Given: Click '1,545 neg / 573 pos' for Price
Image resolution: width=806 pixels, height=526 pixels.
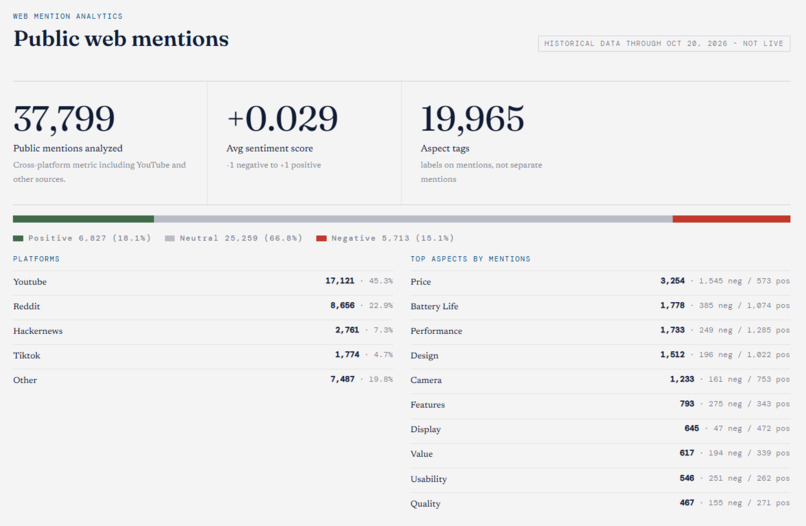Looking at the screenshot, I should 744,281.
